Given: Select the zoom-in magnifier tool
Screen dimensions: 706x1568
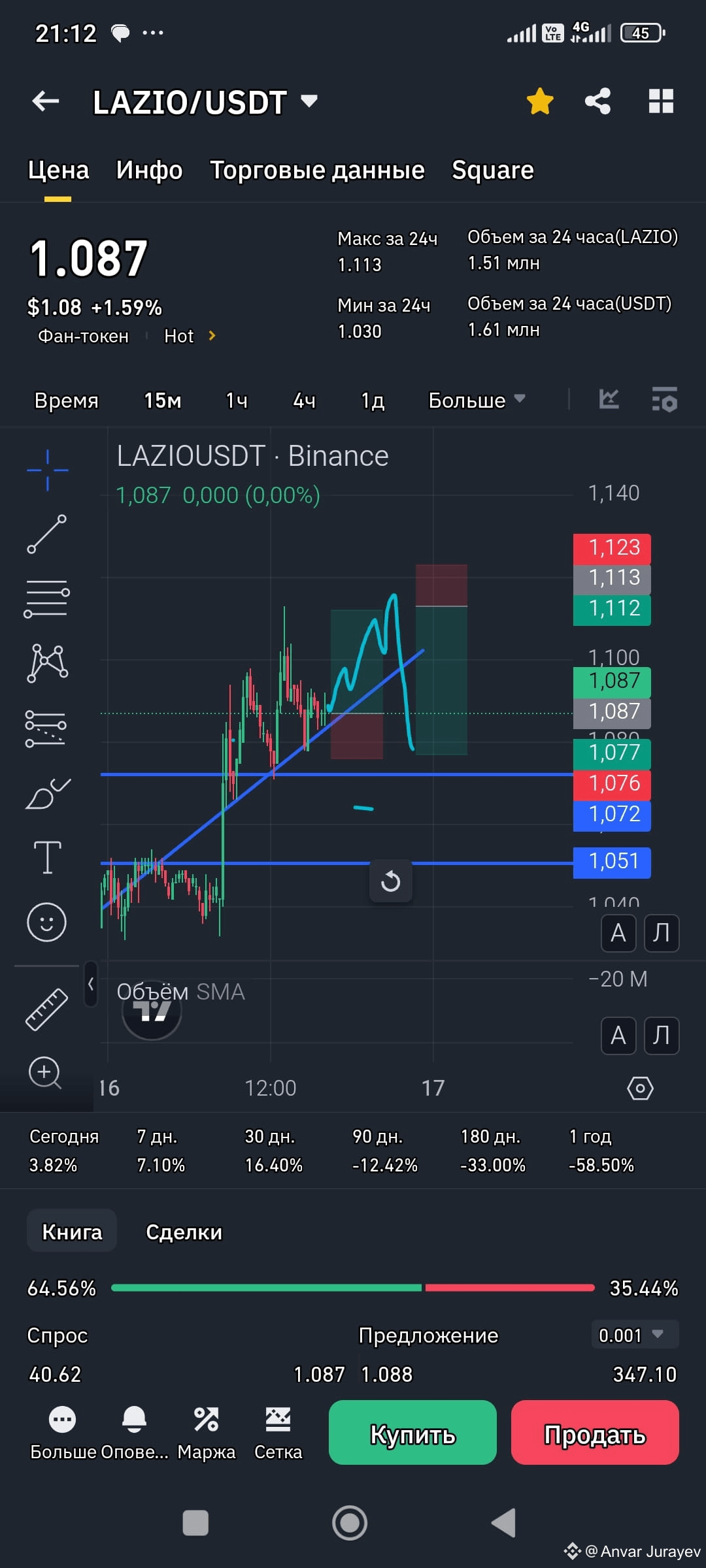Looking at the screenshot, I should point(45,1073).
